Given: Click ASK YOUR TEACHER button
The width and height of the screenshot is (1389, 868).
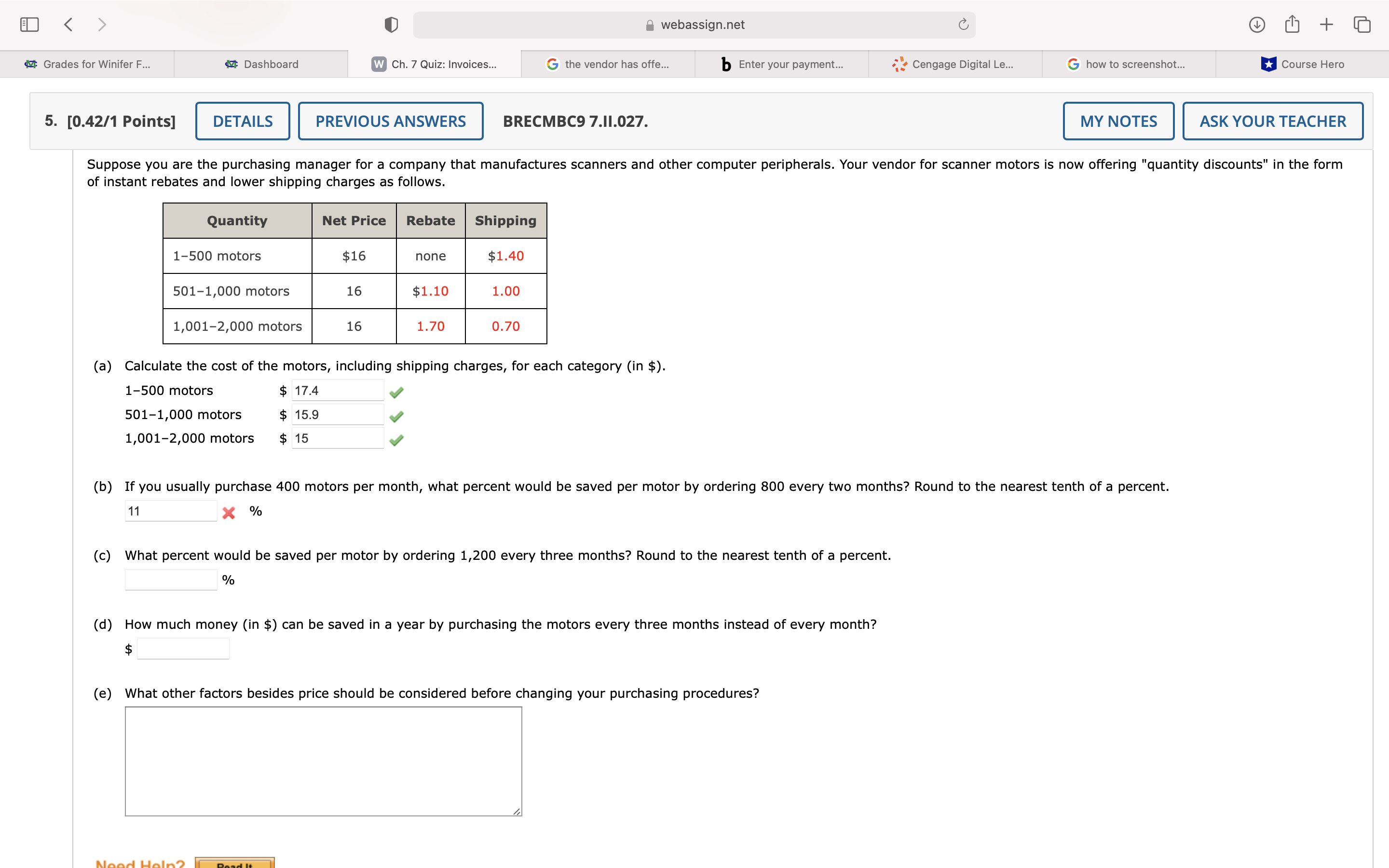Looking at the screenshot, I should 1272,121.
